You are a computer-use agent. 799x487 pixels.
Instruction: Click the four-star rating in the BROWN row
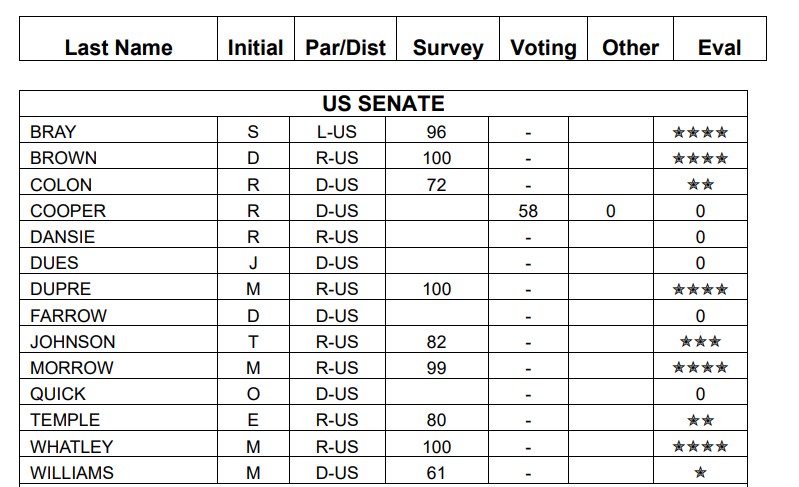700,158
